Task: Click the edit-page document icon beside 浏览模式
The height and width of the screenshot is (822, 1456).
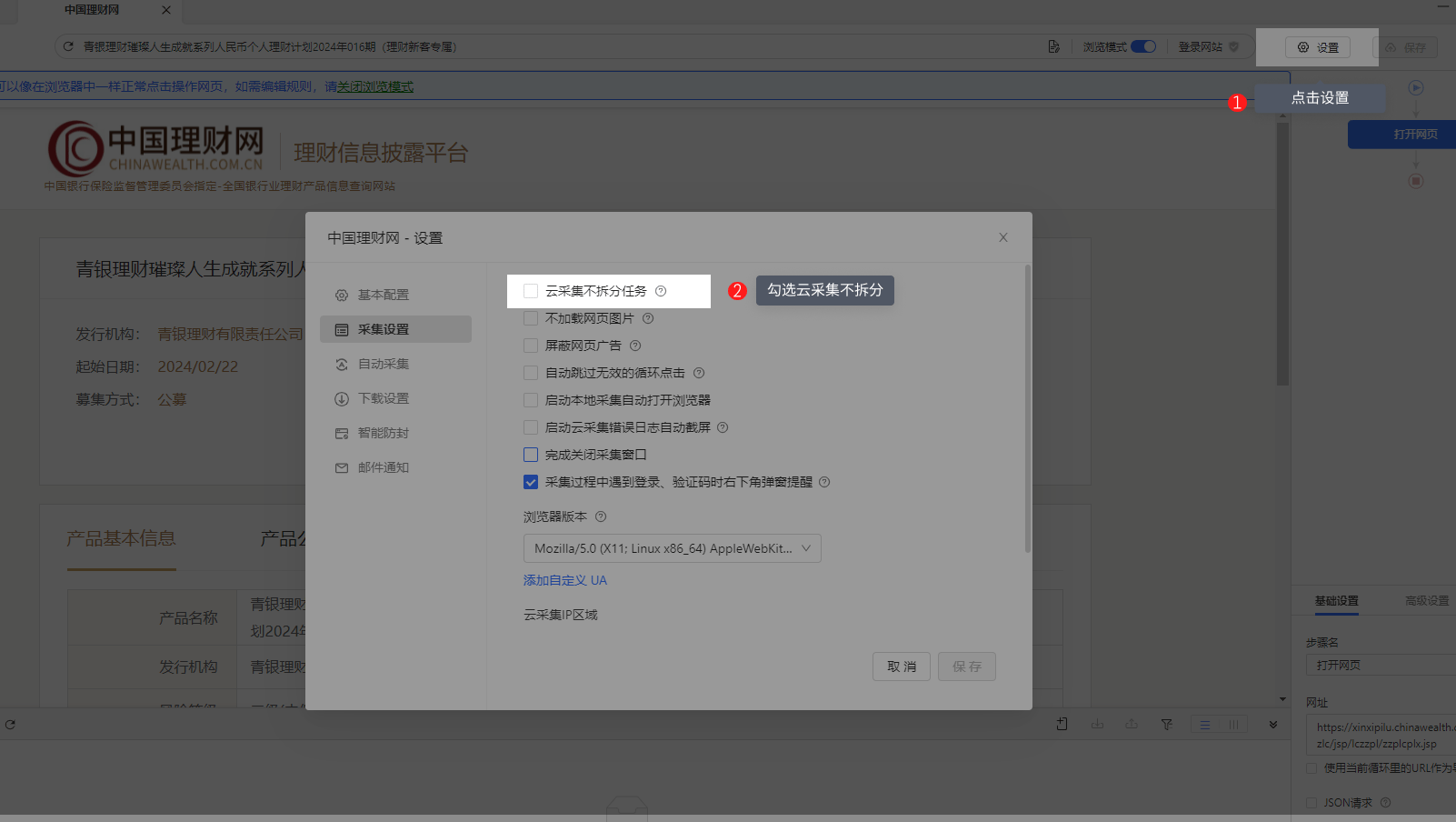Action: click(x=1053, y=46)
